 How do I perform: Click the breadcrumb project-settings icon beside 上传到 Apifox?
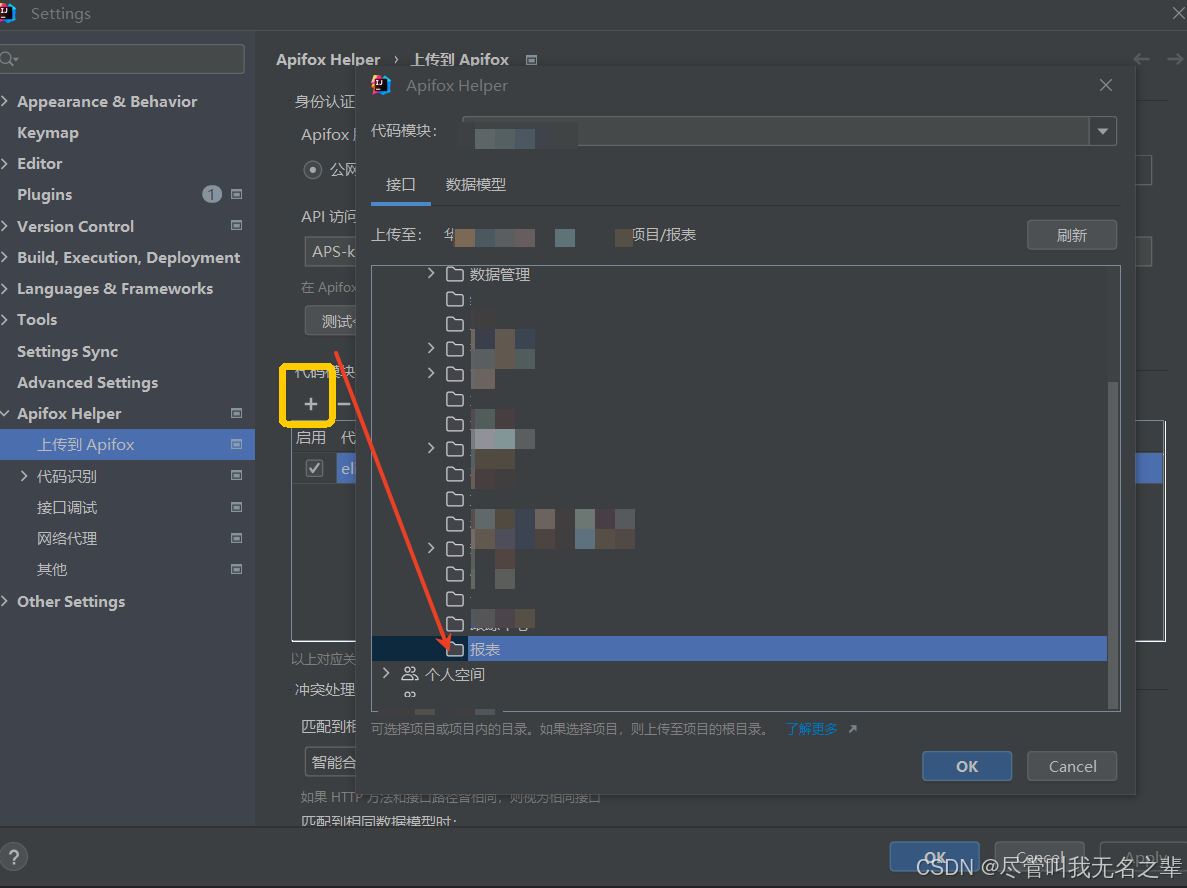(531, 60)
